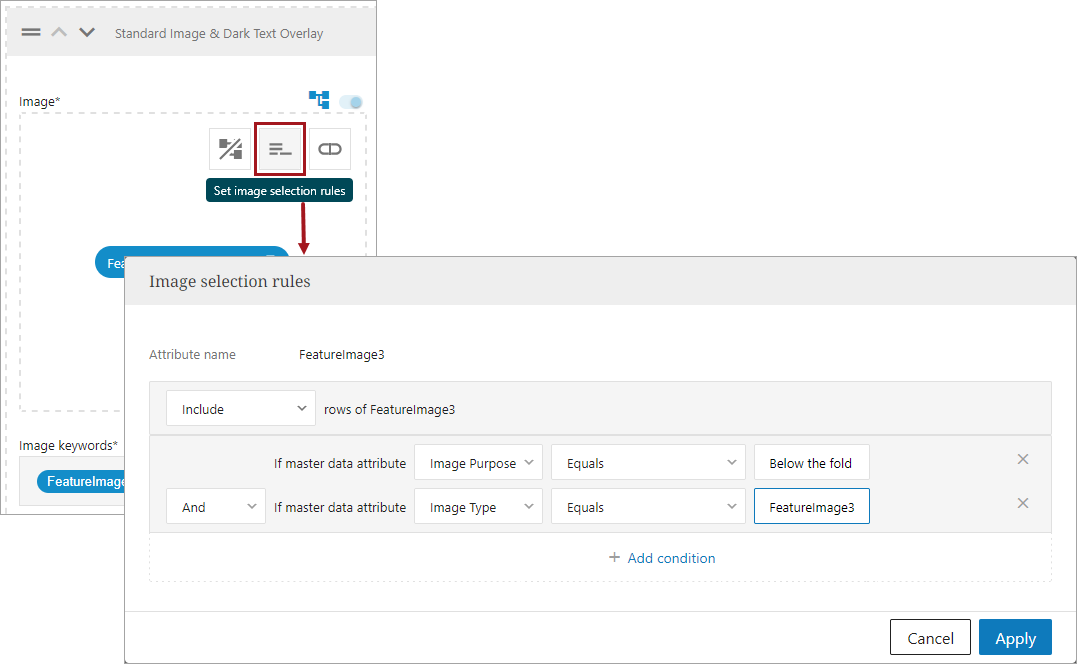
Task: Click the pill-shaped link icon button
Action: [329, 149]
